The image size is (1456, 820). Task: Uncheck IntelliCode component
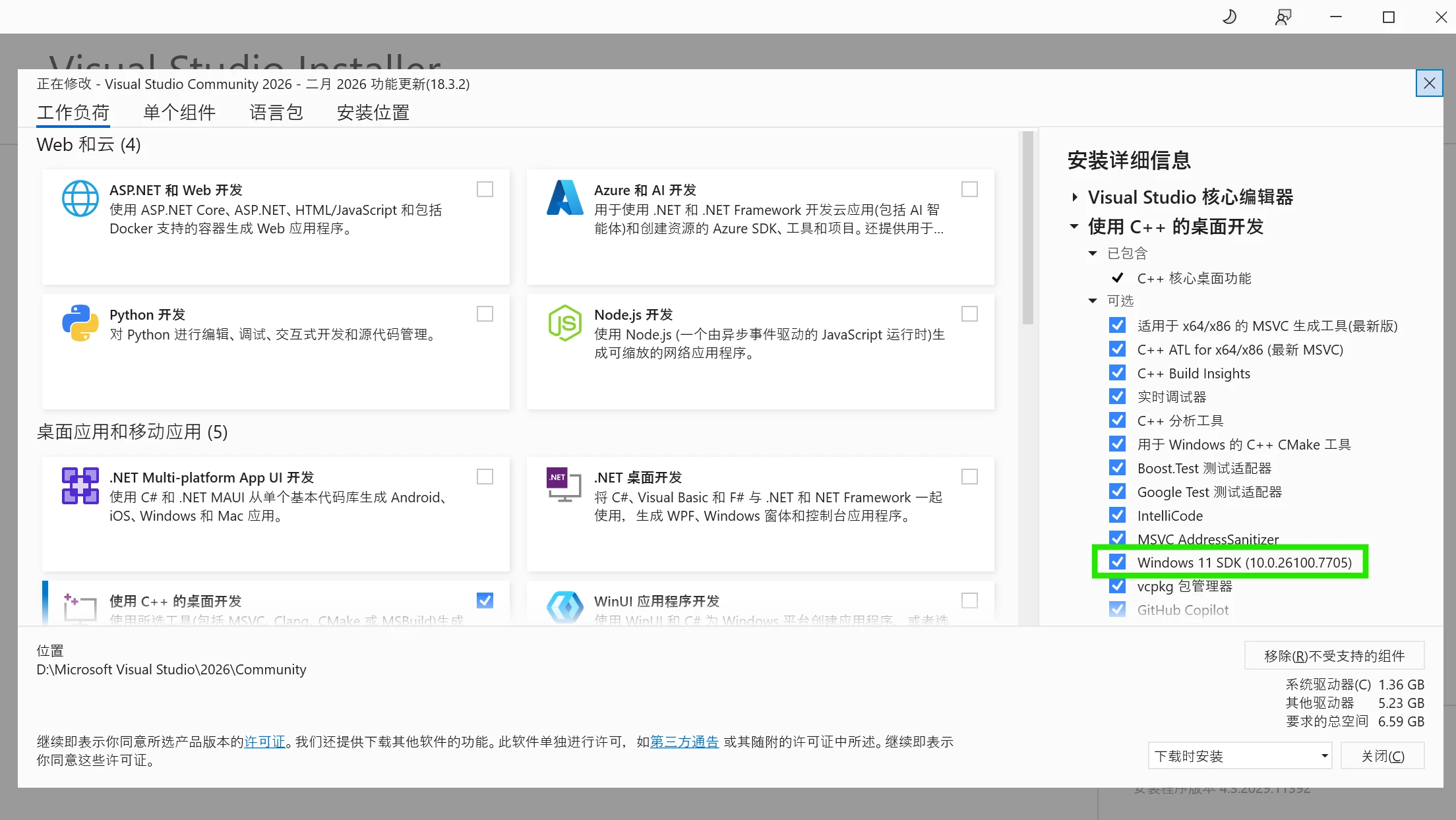[x=1117, y=515]
